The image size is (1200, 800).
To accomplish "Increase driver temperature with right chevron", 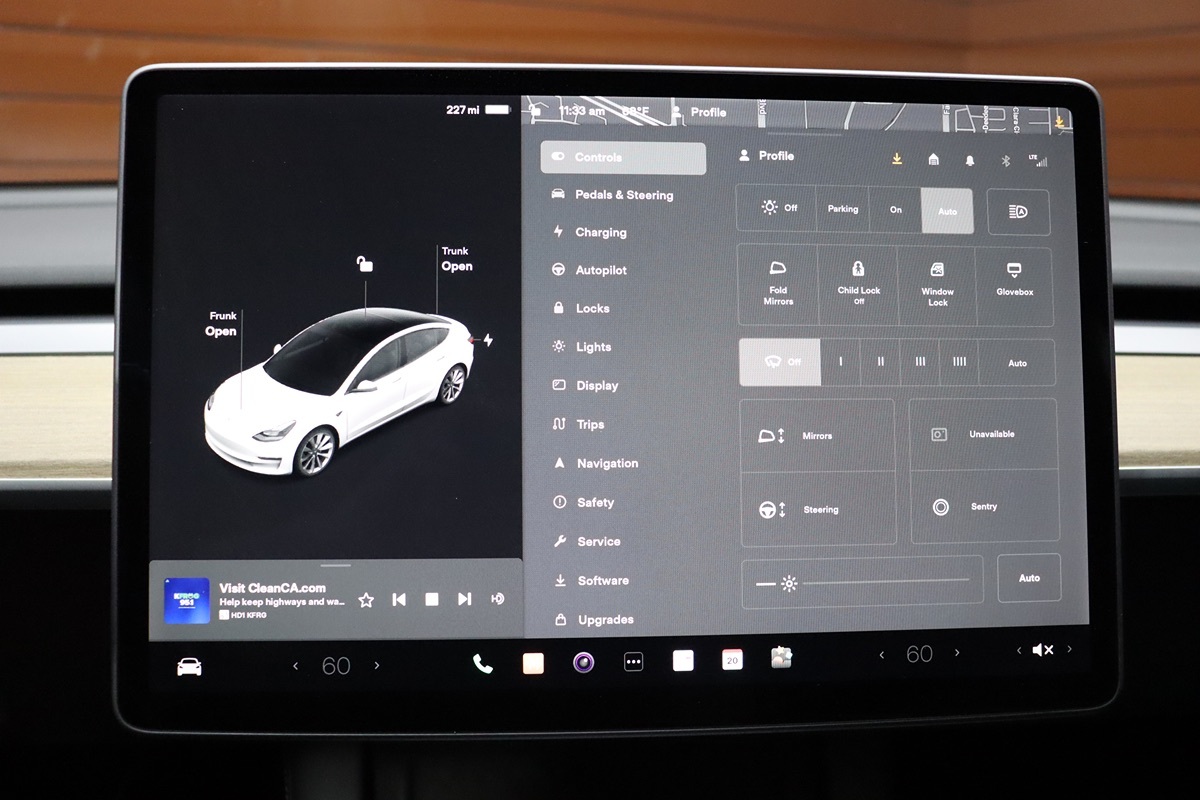I will coord(377,665).
